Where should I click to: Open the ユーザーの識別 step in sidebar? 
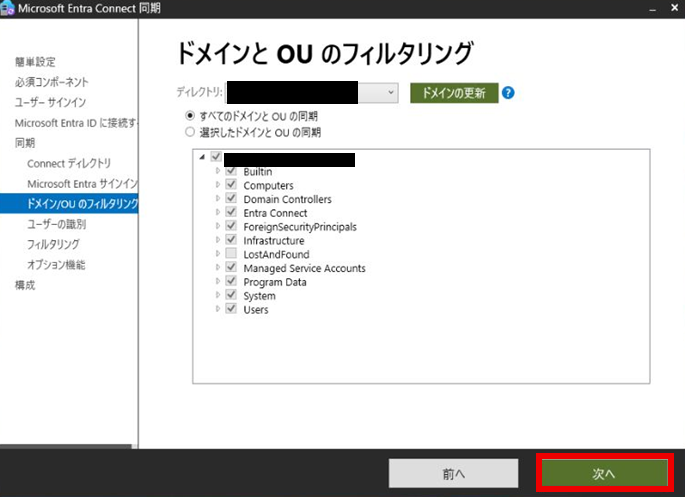[56, 224]
